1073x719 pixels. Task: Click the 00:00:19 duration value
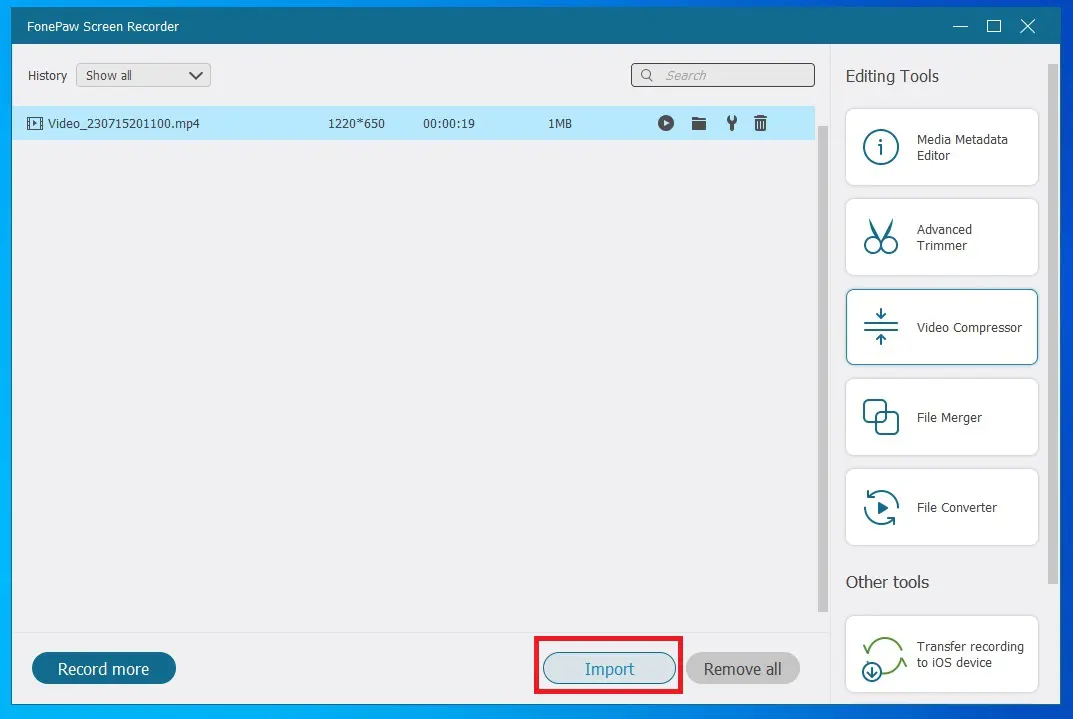coord(449,123)
